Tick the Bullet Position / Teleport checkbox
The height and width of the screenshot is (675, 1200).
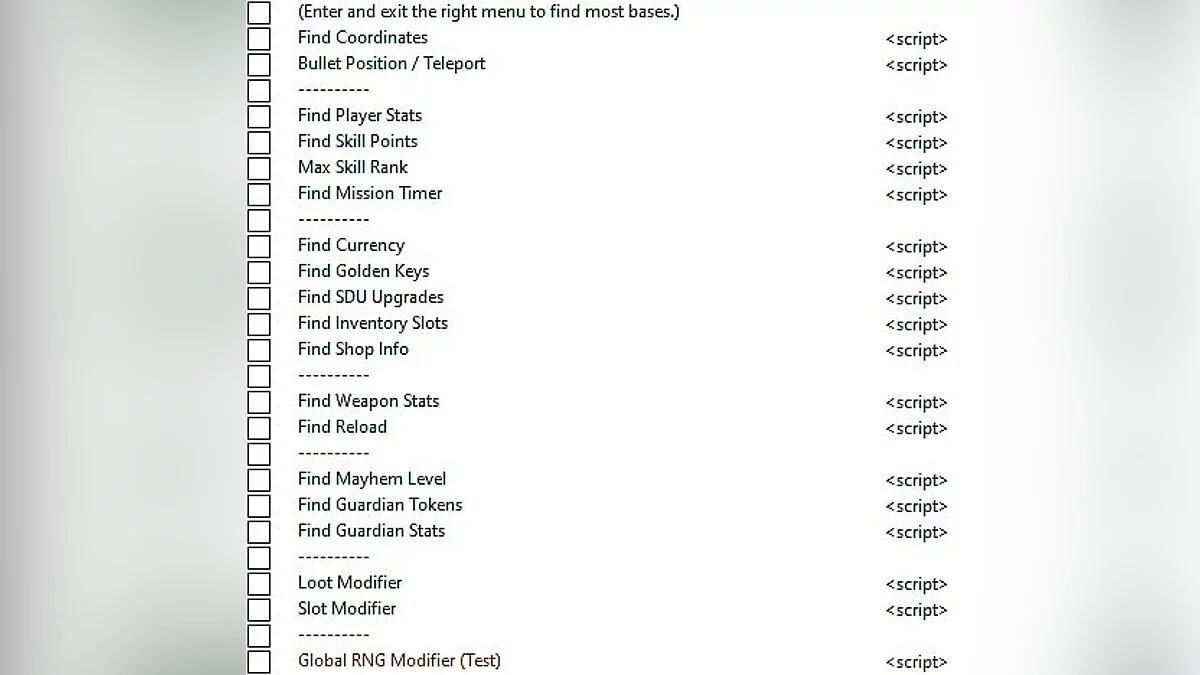click(x=259, y=65)
